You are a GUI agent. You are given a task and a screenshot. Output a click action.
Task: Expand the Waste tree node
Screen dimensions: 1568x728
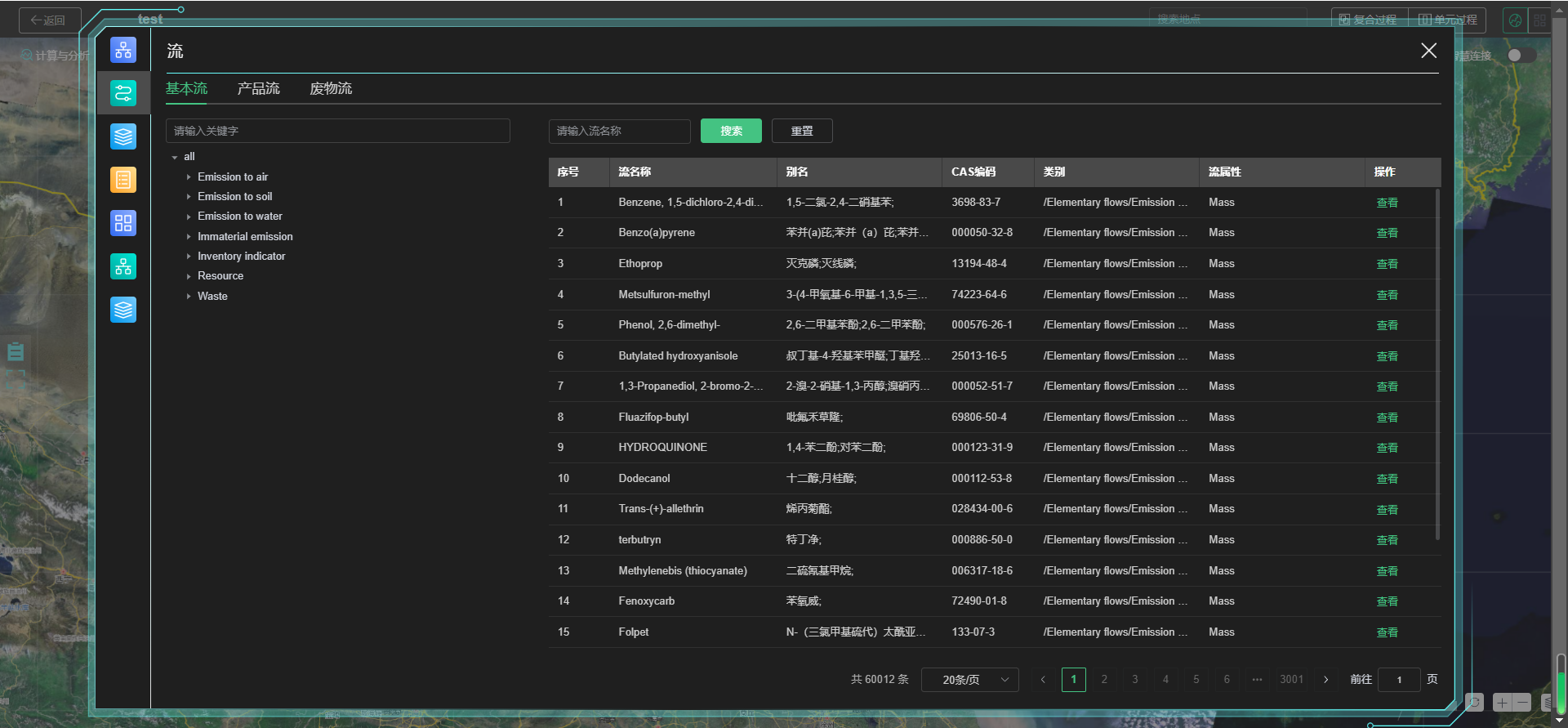[189, 297]
